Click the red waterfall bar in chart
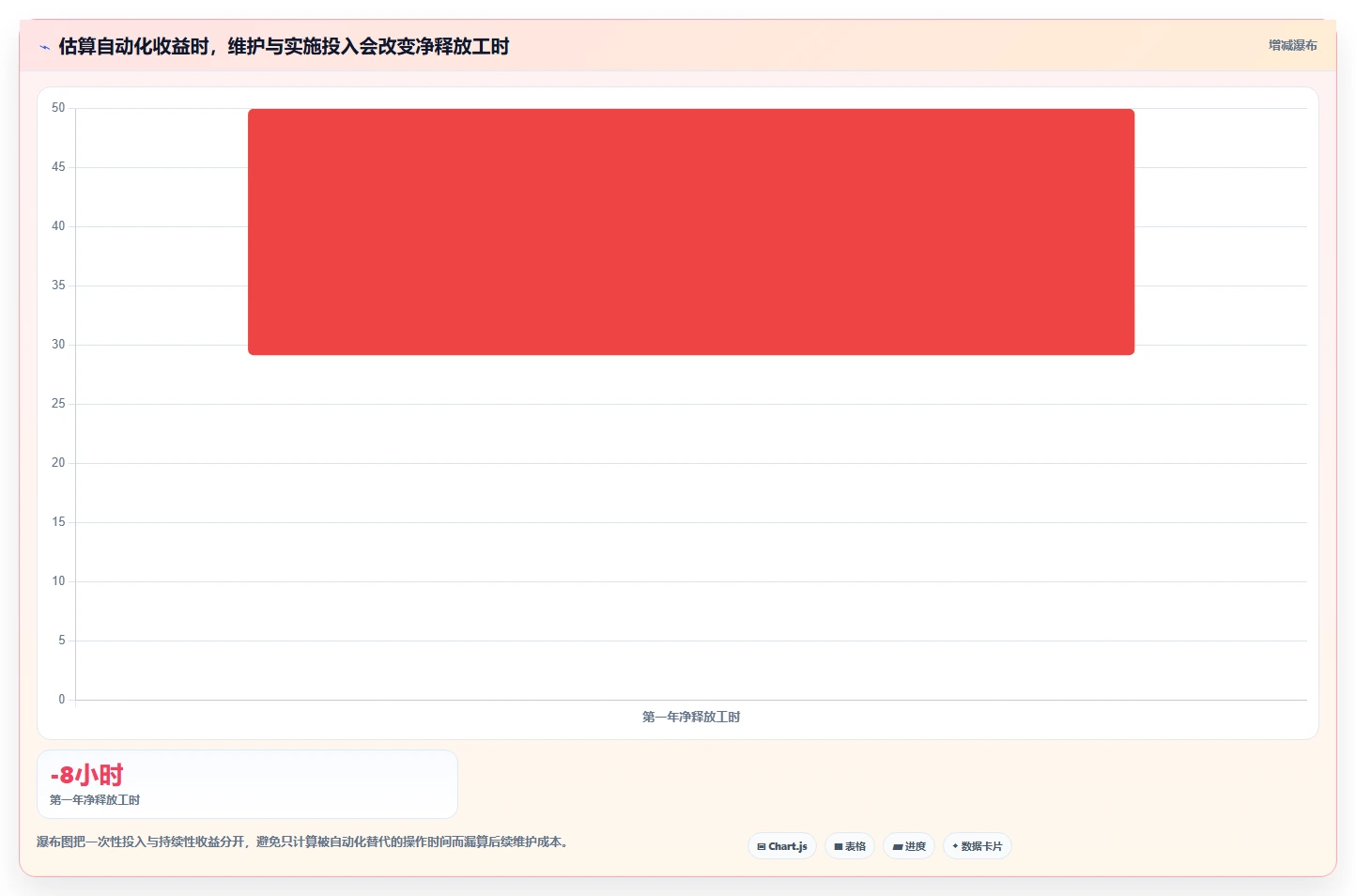 click(x=691, y=232)
